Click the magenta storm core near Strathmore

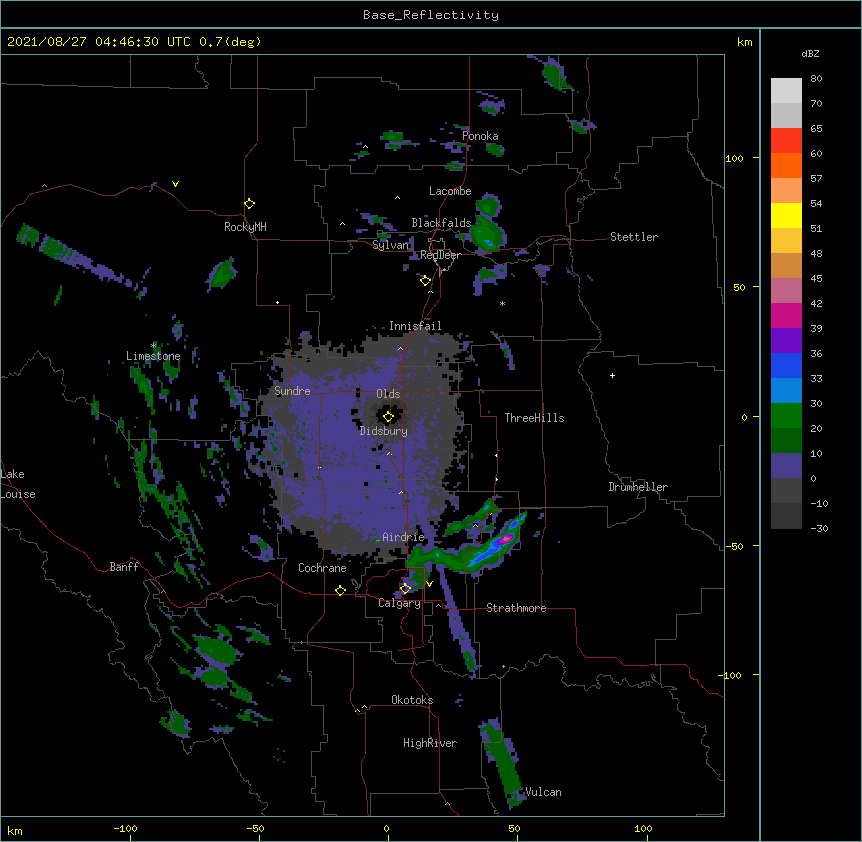pos(505,539)
